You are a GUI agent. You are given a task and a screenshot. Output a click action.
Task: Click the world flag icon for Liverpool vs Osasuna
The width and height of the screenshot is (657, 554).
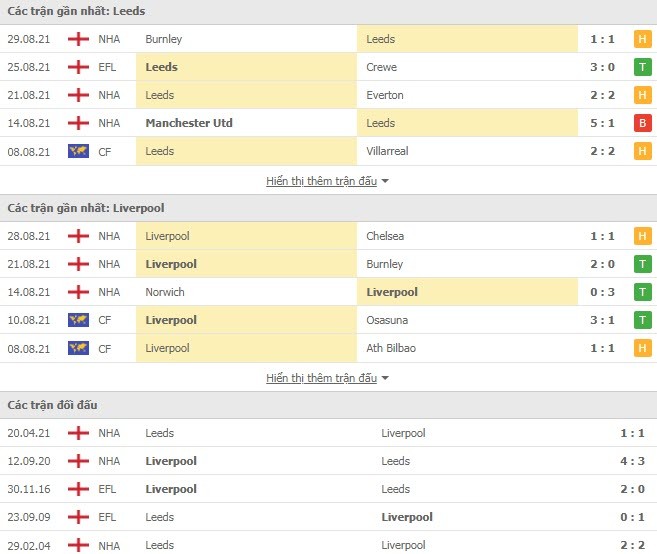pos(78,320)
